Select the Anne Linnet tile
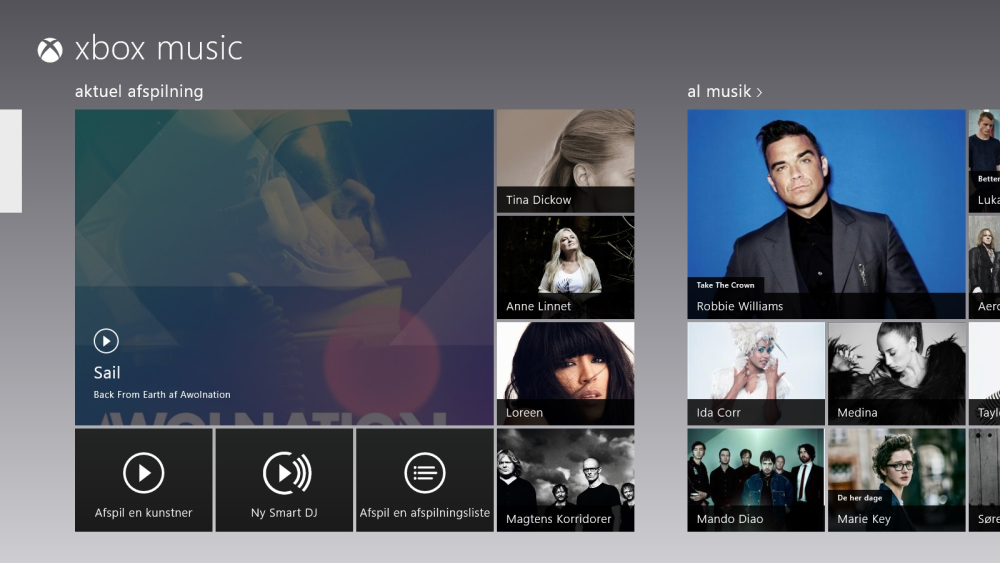The height and width of the screenshot is (563, 1000). click(x=566, y=267)
